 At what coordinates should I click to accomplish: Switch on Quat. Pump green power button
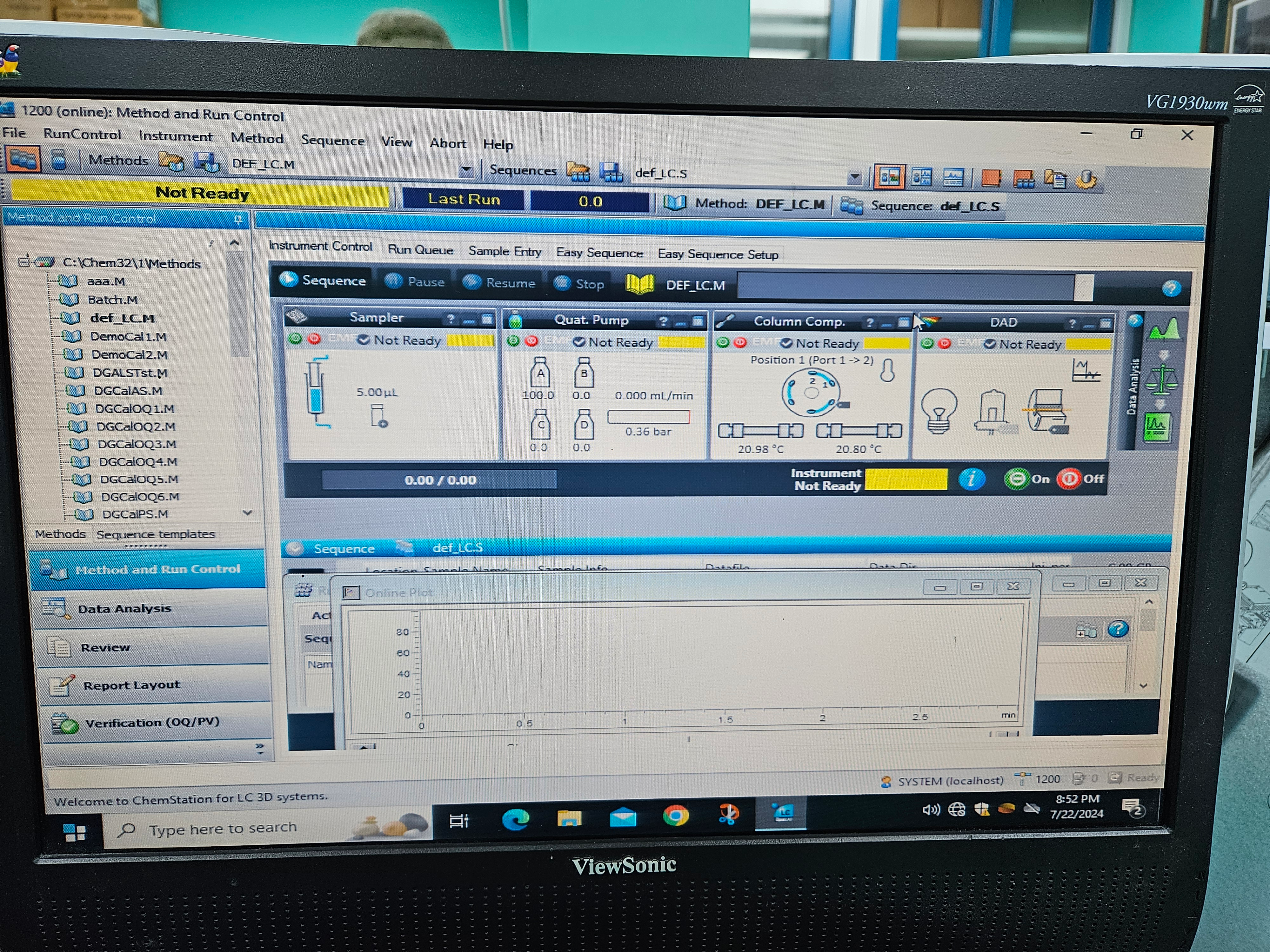(x=513, y=341)
